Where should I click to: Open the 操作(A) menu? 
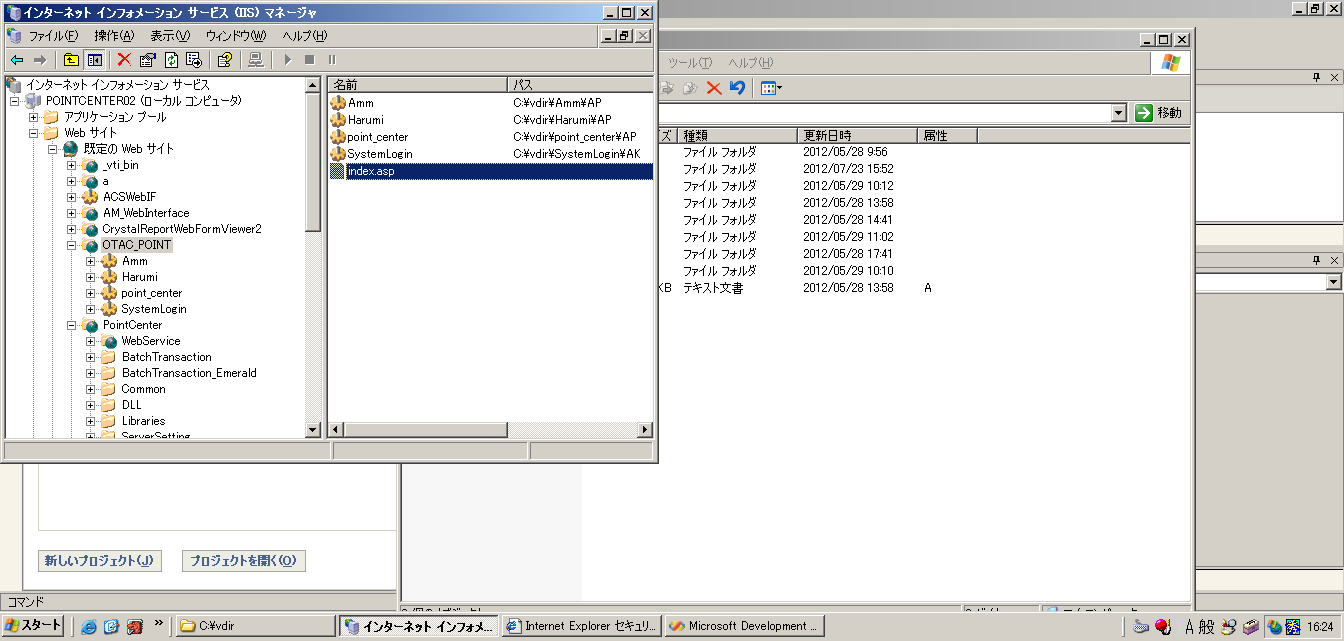(x=114, y=36)
